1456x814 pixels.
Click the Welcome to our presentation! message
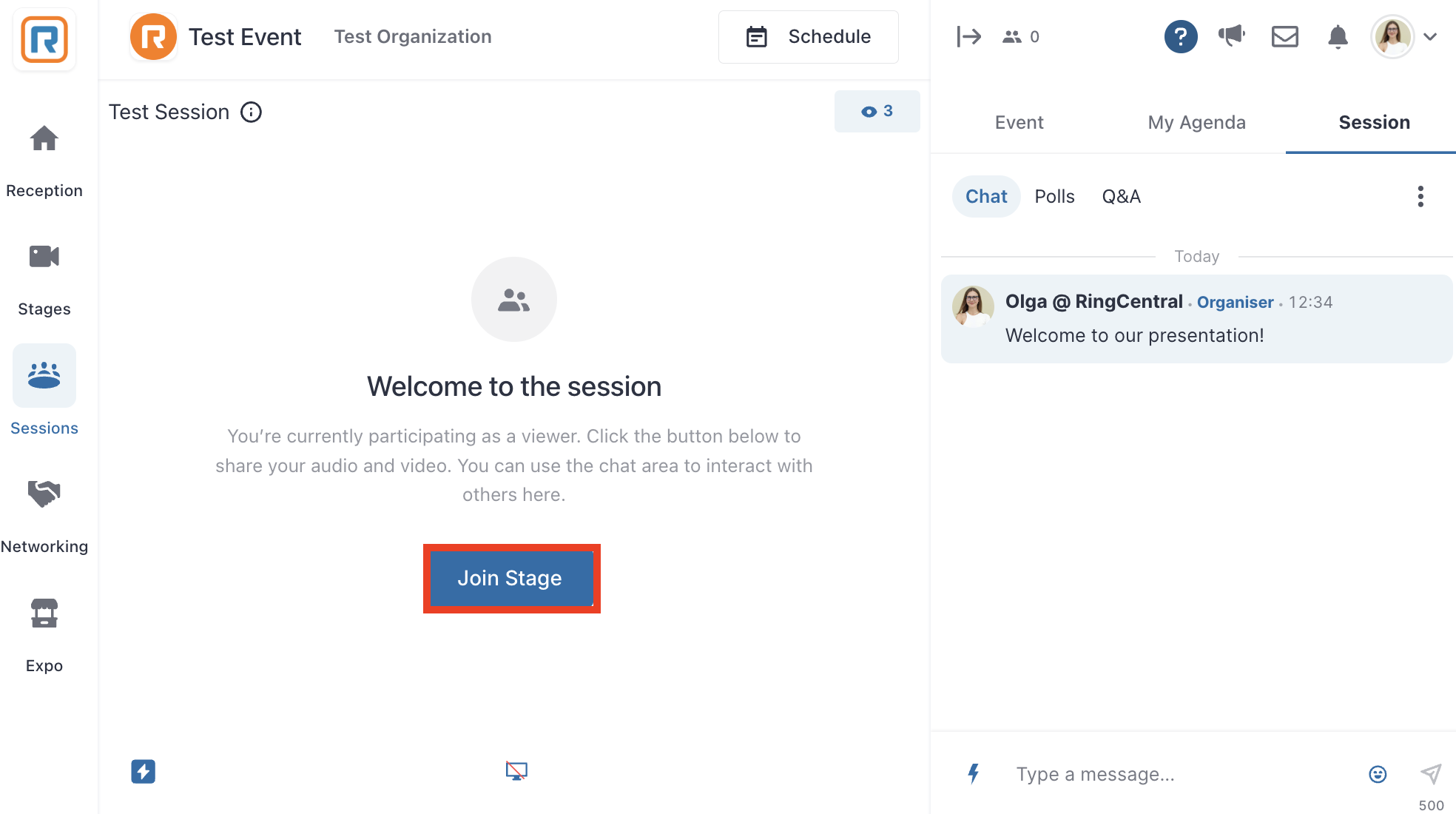tap(1134, 335)
